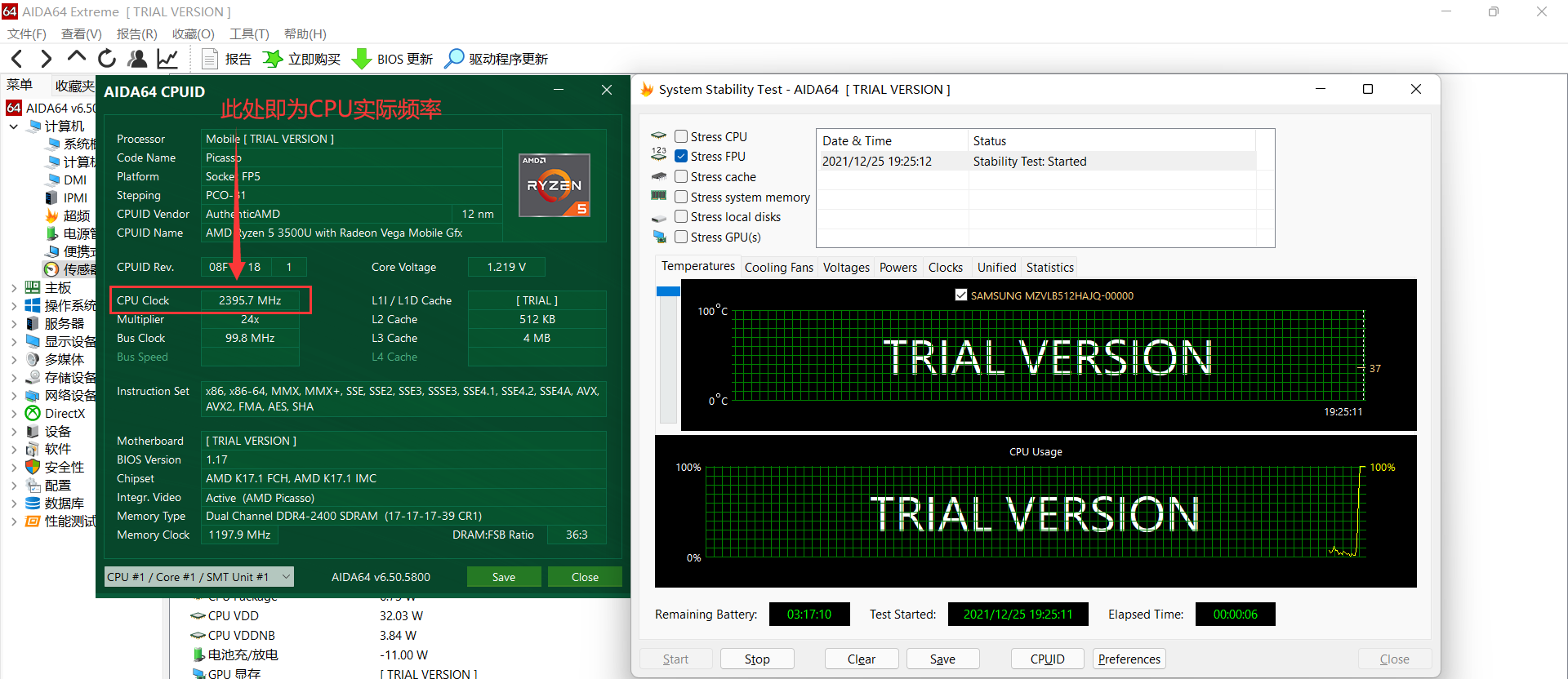Click the report document icon

coord(210,59)
